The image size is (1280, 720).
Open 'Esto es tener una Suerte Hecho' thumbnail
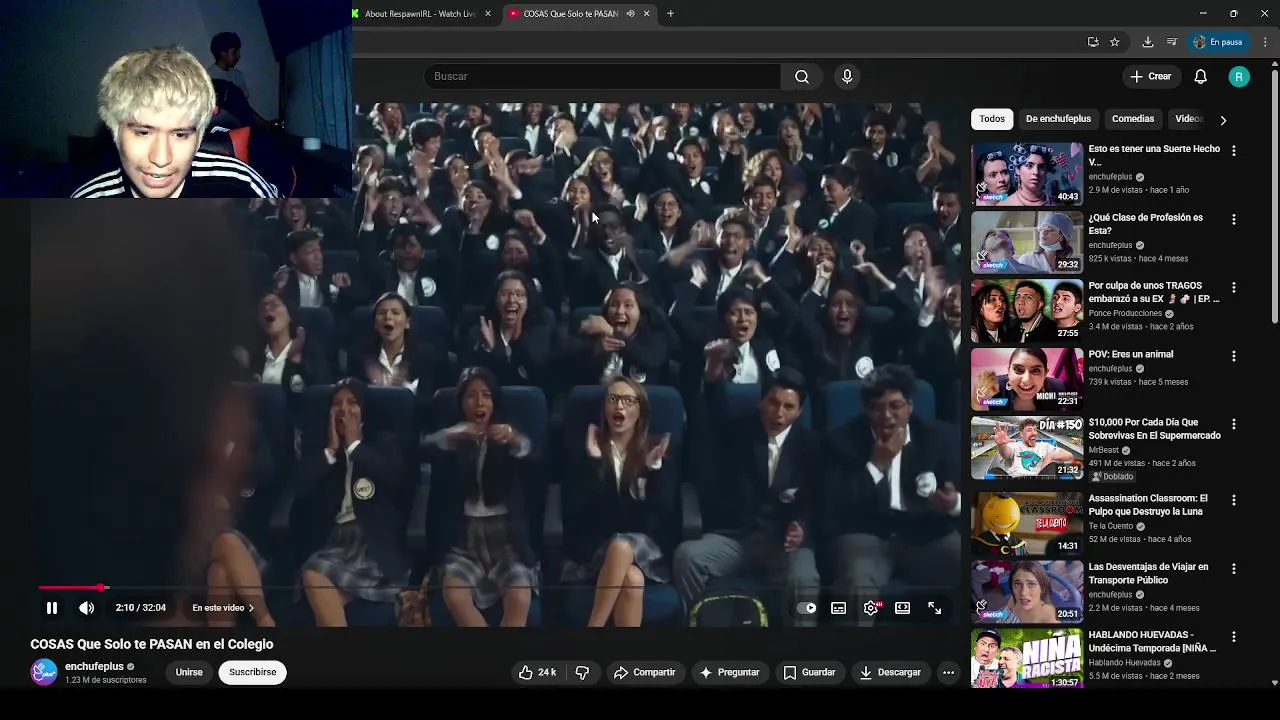point(1027,174)
